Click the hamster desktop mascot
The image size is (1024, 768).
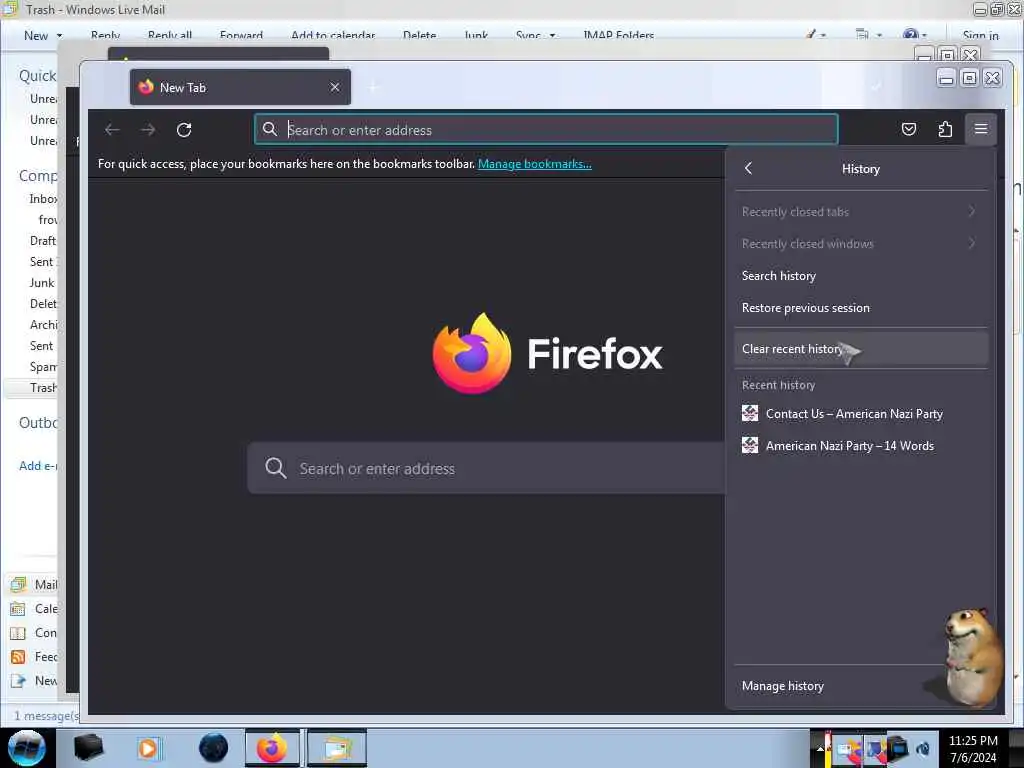click(x=973, y=658)
